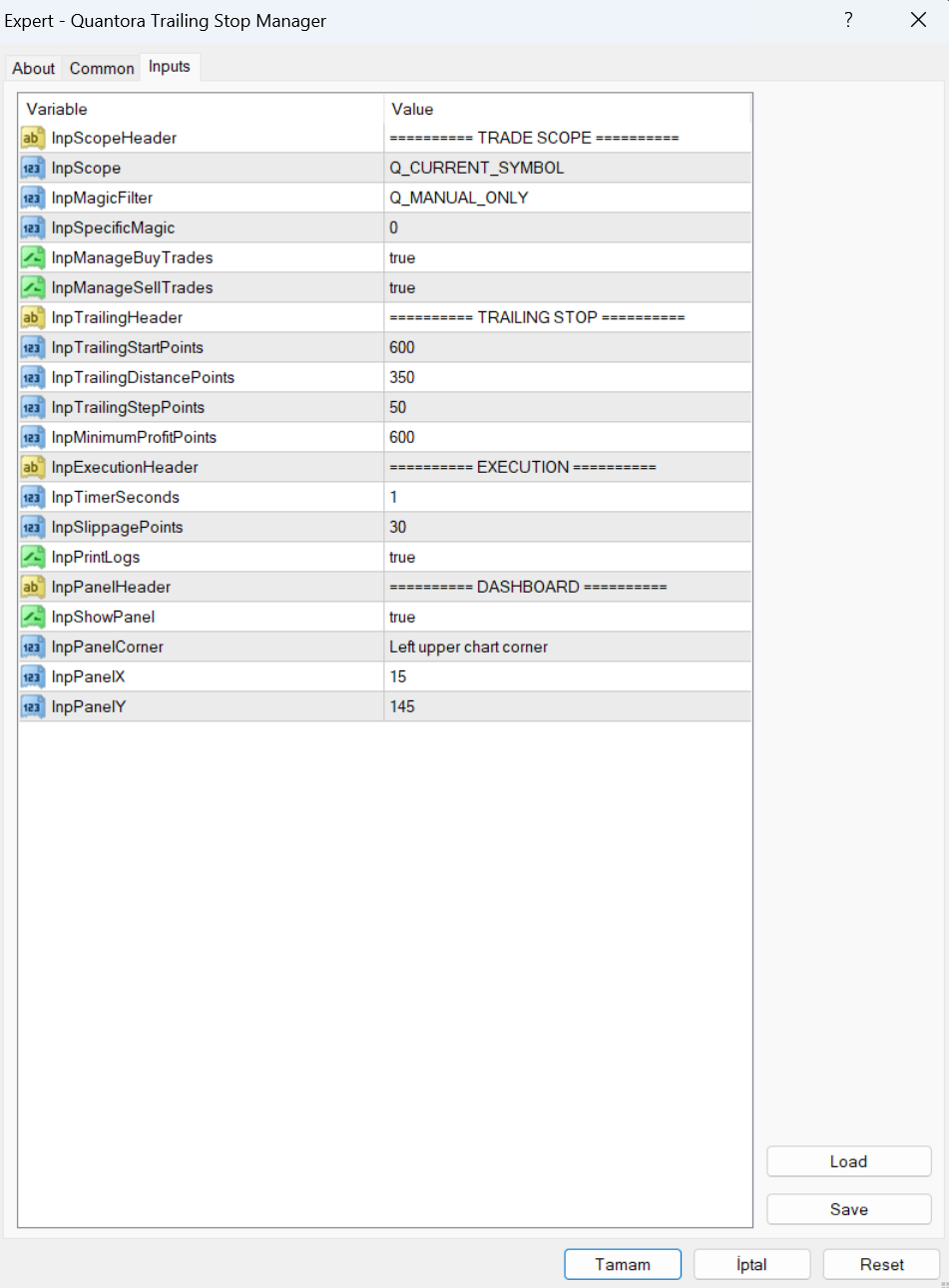Image resolution: width=949 pixels, height=1288 pixels.
Task: Click the integer icon beside InpPanelCorner
Action: click(32, 646)
